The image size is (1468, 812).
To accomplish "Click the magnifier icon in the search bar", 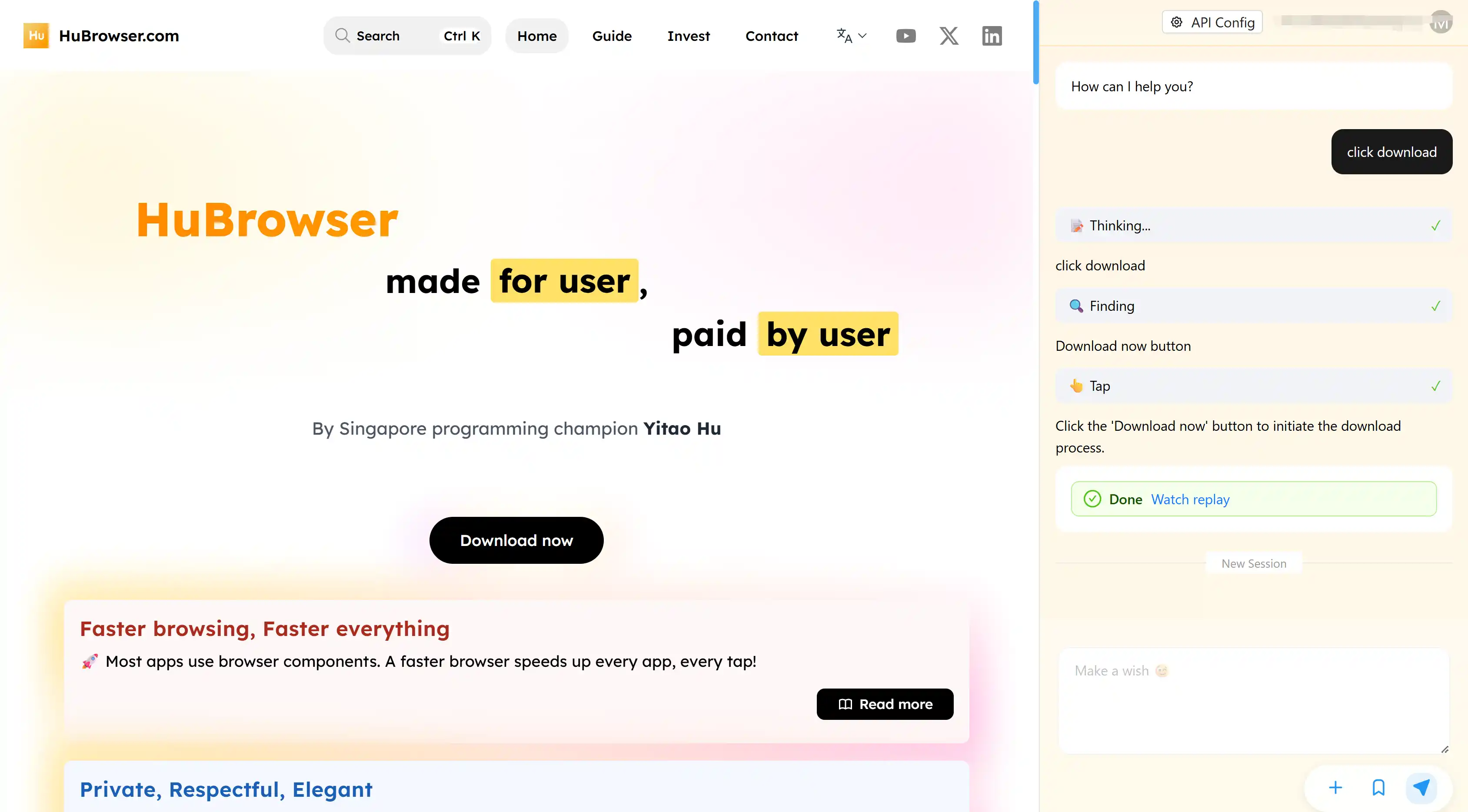I will (x=343, y=35).
